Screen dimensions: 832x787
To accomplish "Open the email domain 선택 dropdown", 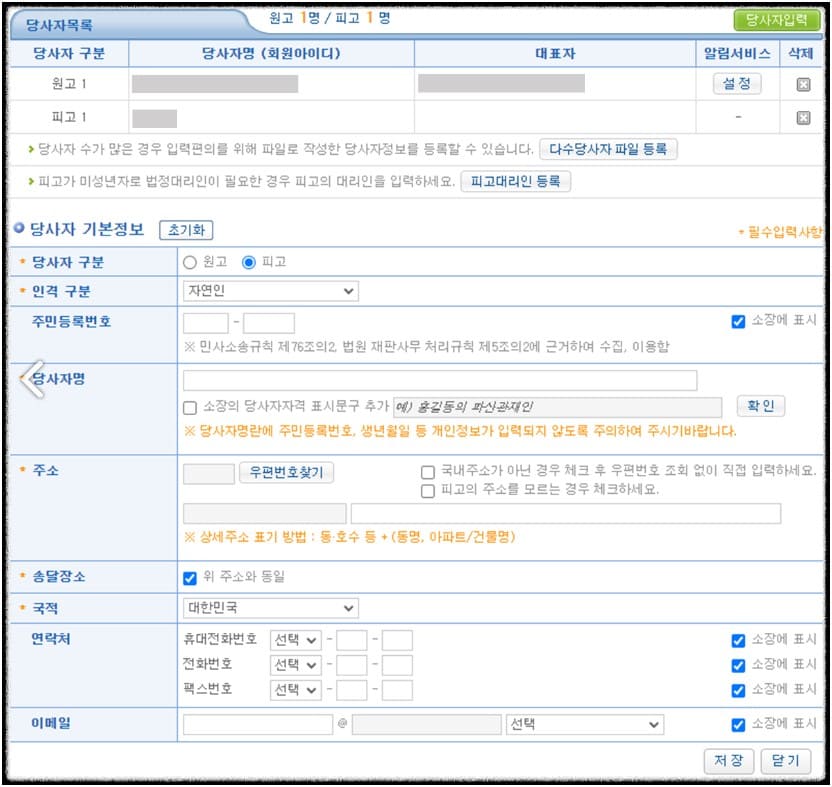I will tap(586, 725).
